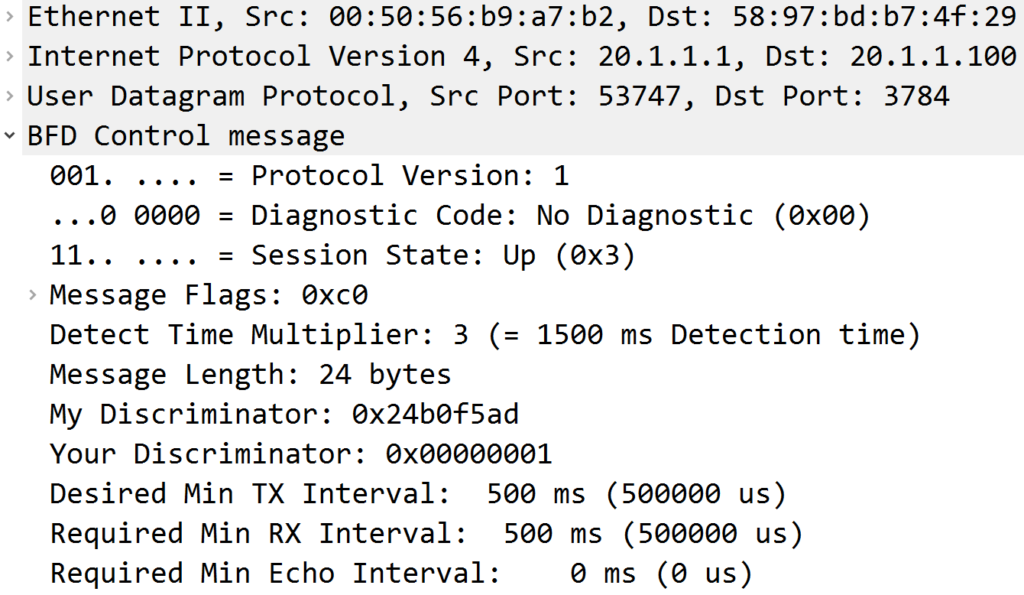This screenshot has height=595, width=1024.
Task: Select the Desired Min TX Interval field
Action: 418,494
